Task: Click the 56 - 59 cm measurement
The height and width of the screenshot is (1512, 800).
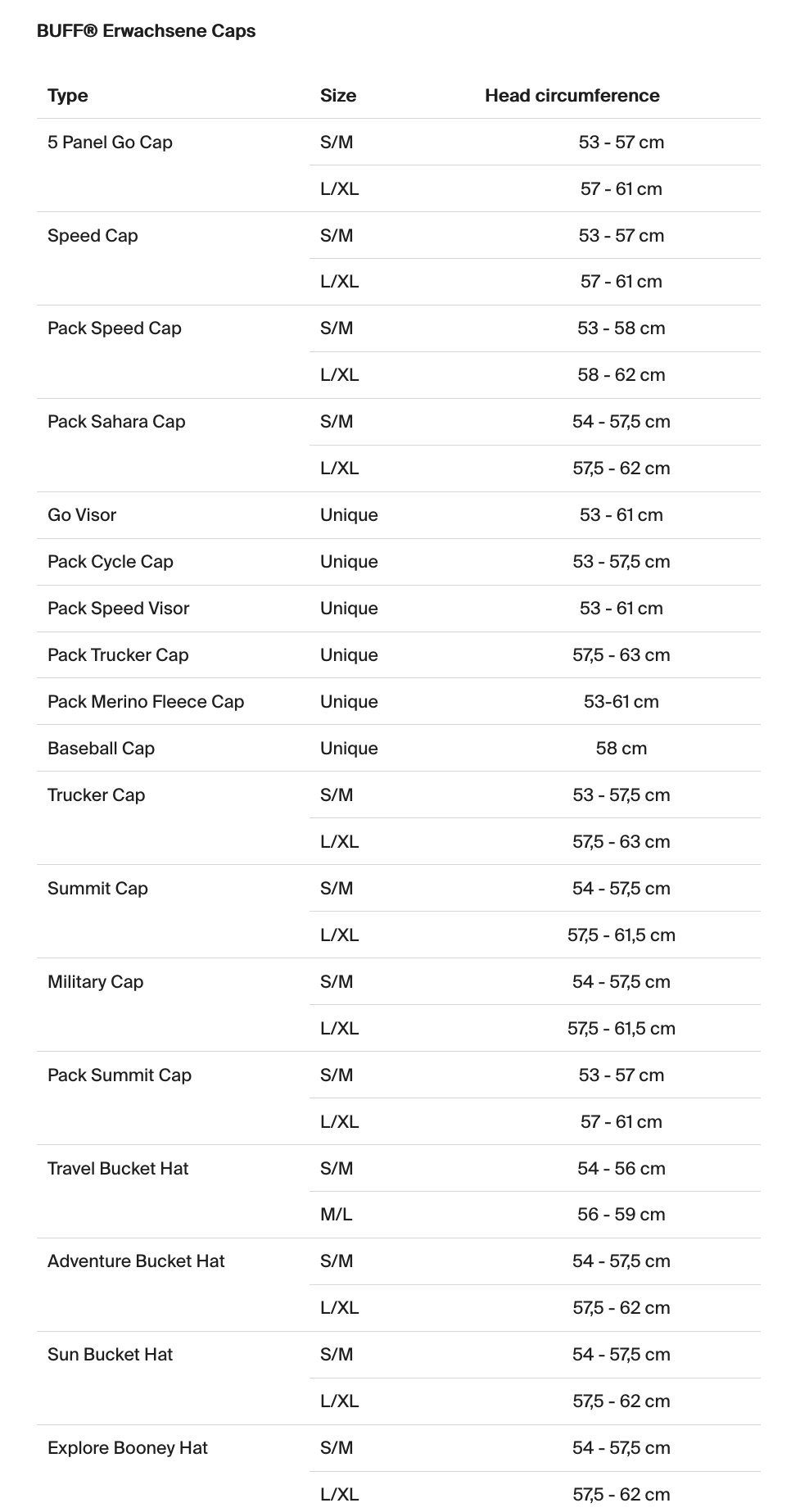Action: point(621,1215)
